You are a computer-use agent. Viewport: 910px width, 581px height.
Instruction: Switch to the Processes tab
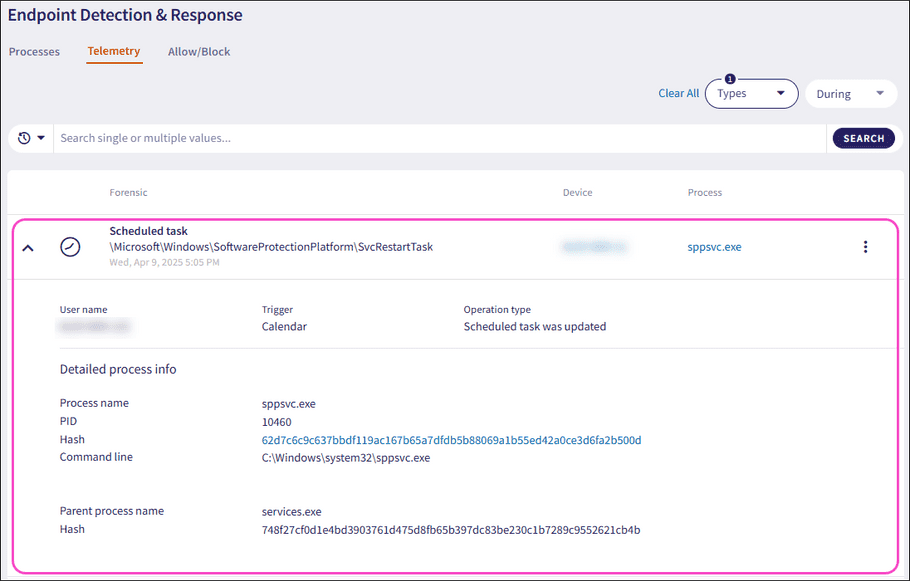click(34, 52)
